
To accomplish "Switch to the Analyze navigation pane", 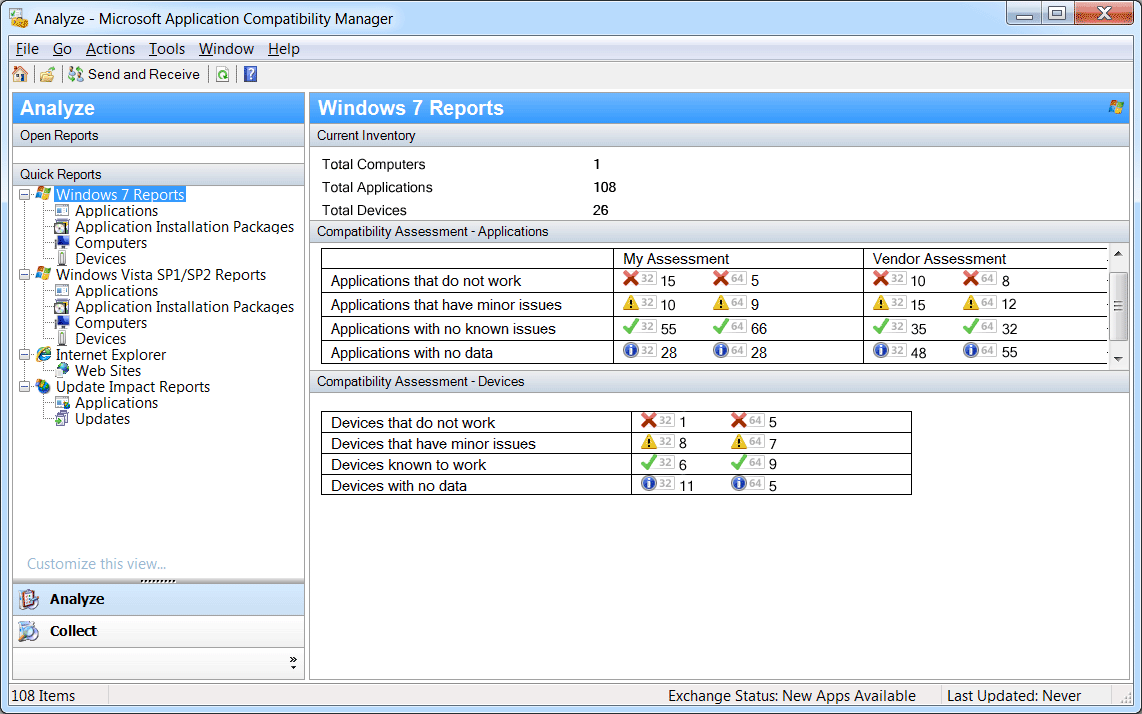I will pyautogui.click(x=158, y=600).
